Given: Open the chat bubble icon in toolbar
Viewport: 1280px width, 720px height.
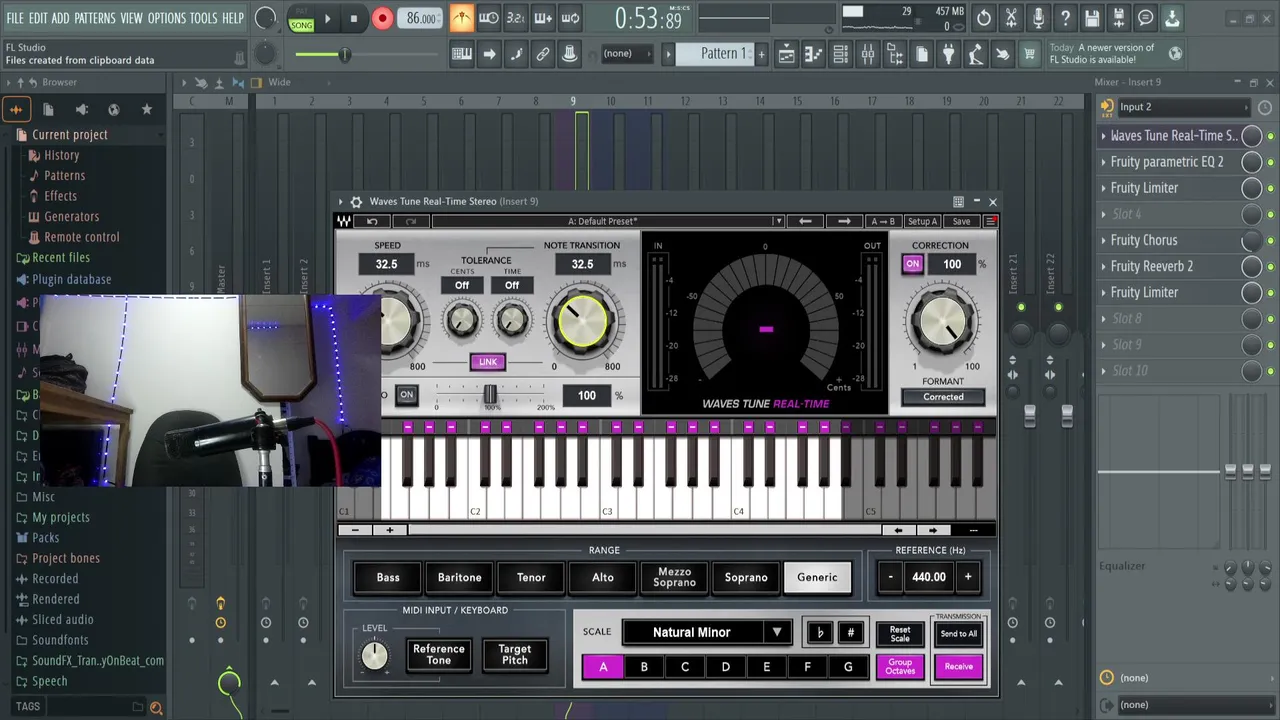Looking at the screenshot, I should 1146,18.
